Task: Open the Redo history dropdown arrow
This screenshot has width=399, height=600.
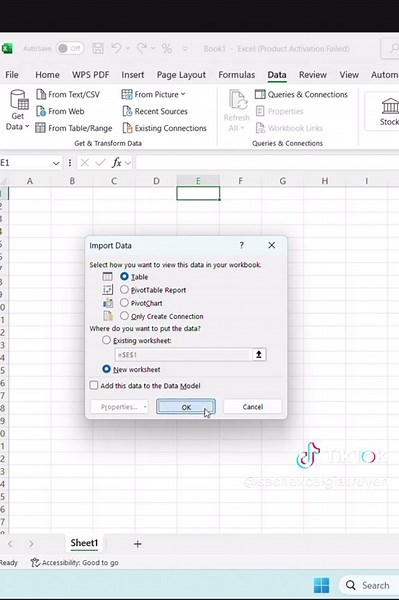Action: pyautogui.click(x=153, y=49)
